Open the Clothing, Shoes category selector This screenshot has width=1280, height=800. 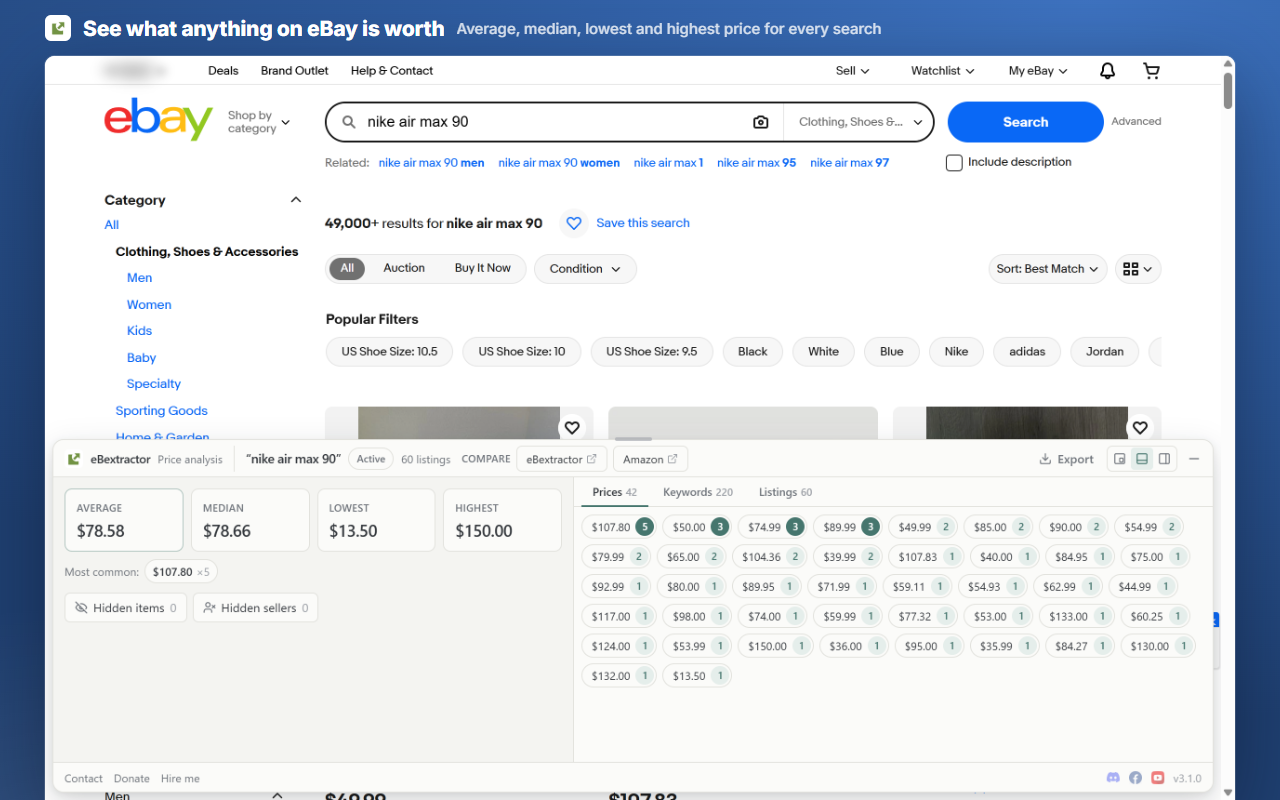click(859, 122)
